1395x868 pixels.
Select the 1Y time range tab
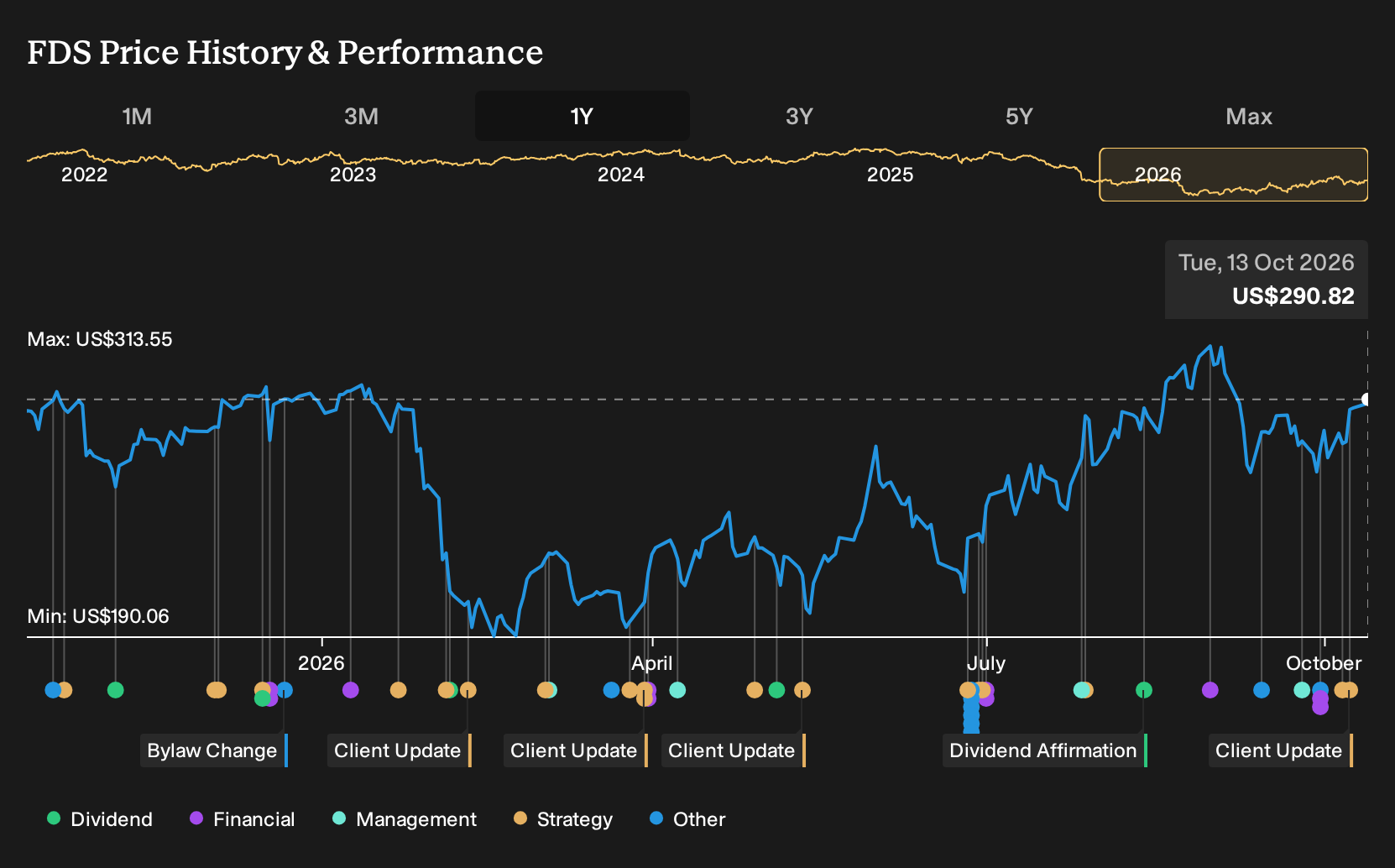pyautogui.click(x=582, y=116)
